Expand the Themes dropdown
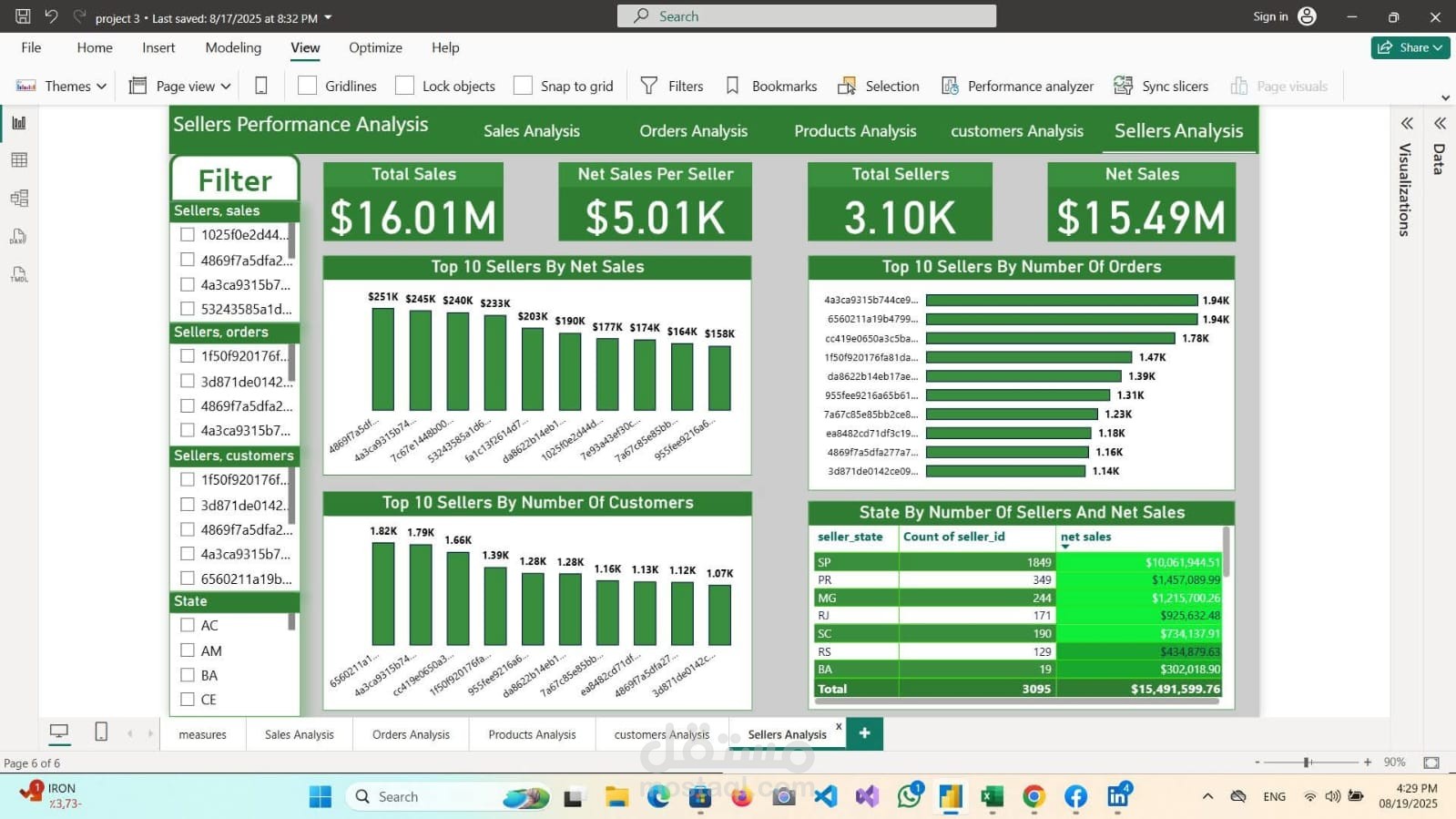1456x819 pixels. pos(61,86)
